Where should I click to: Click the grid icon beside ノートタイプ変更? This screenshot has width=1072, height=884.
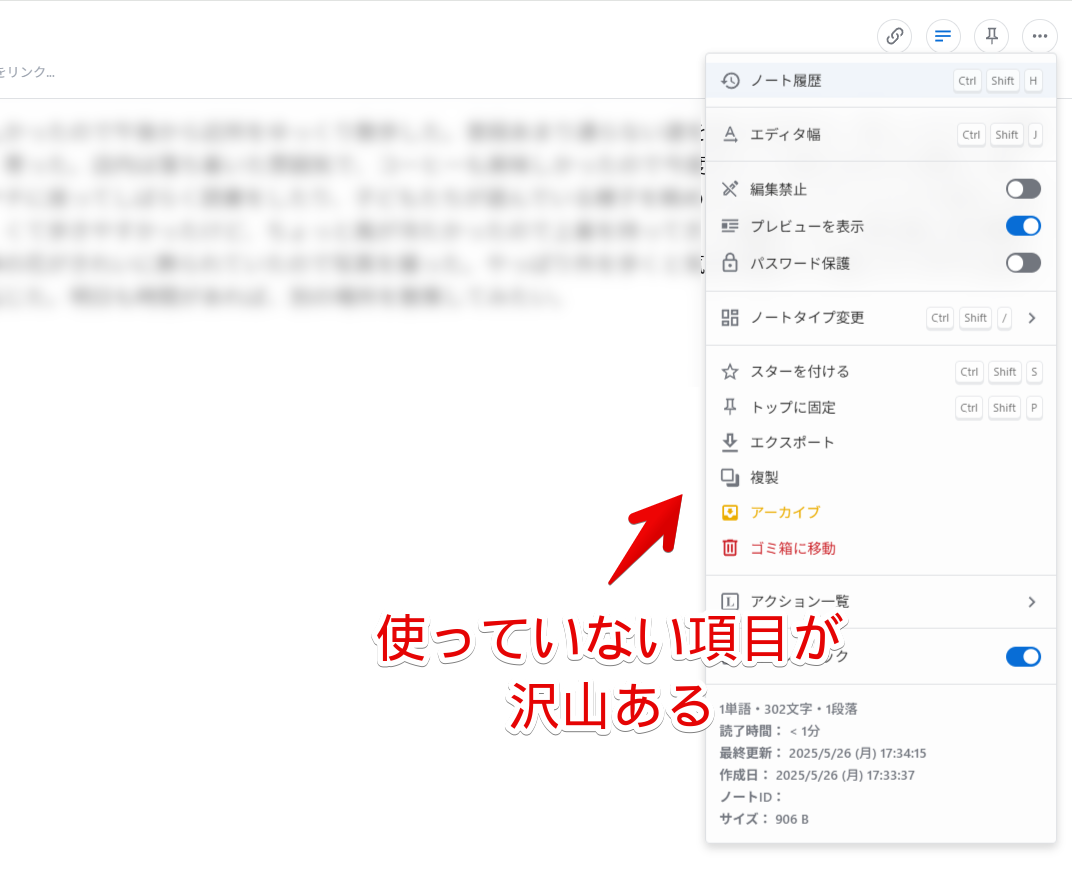730,318
